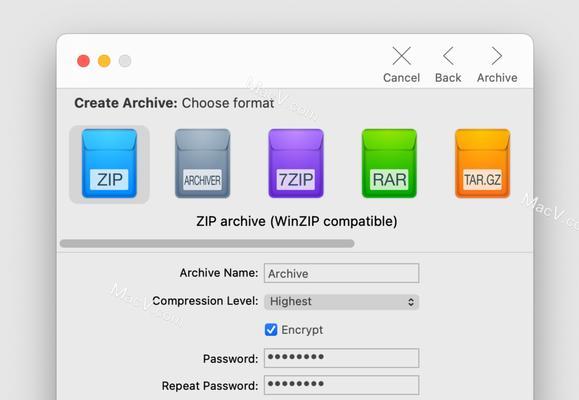Select the blue ZIP format icon
Image resolution: width=579 pixels, height=400 pixels.
point(109,164)
